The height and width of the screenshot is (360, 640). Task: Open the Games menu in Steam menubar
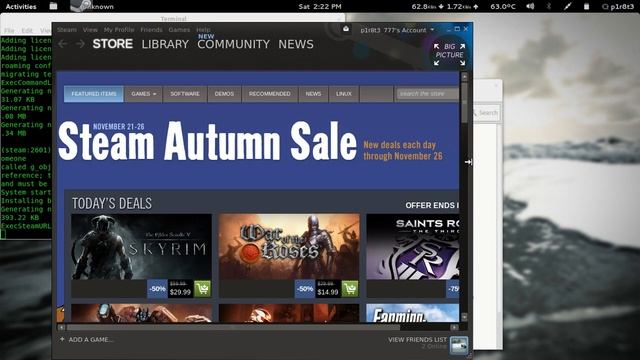179,30
